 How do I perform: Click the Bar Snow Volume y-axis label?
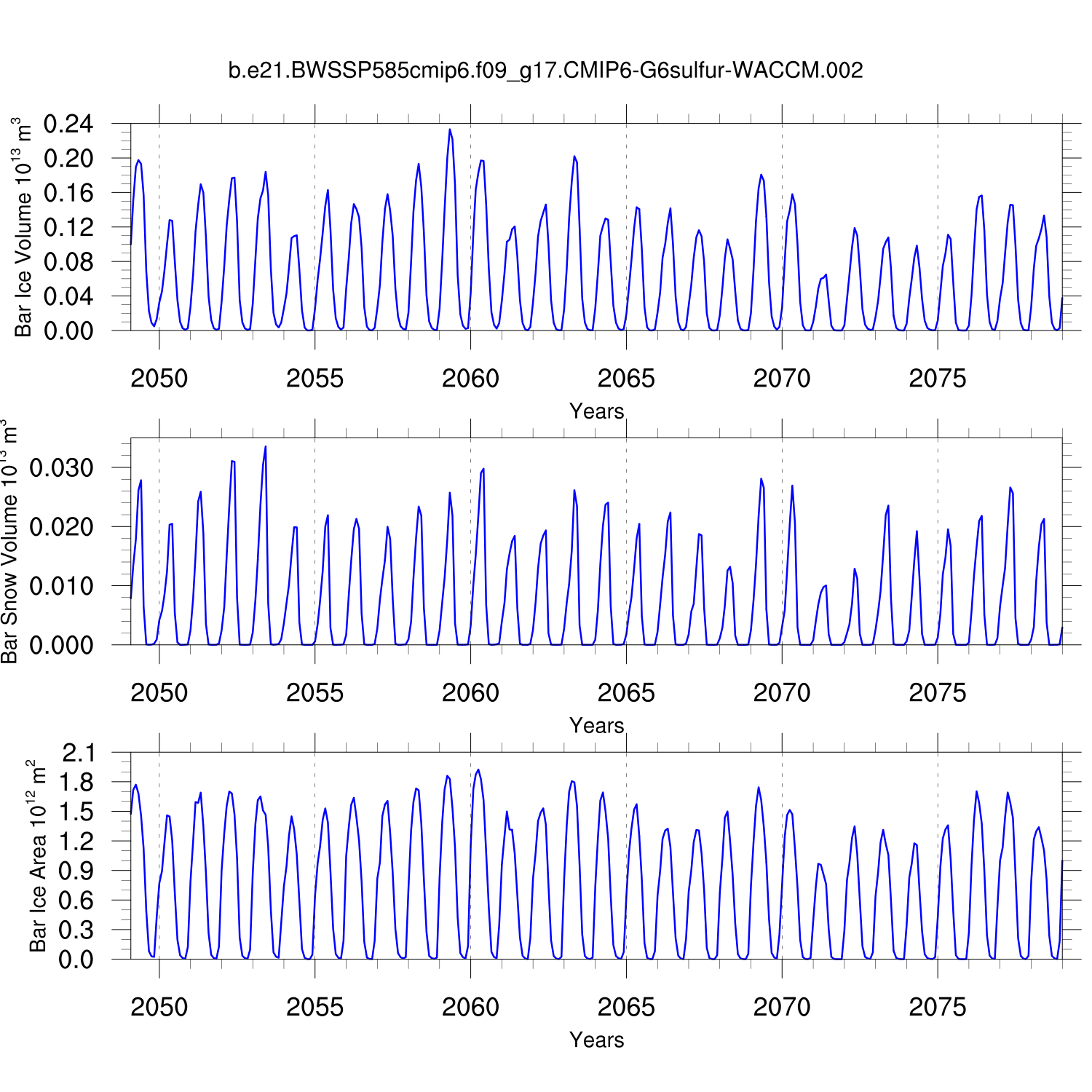click(x=9, y=542)
